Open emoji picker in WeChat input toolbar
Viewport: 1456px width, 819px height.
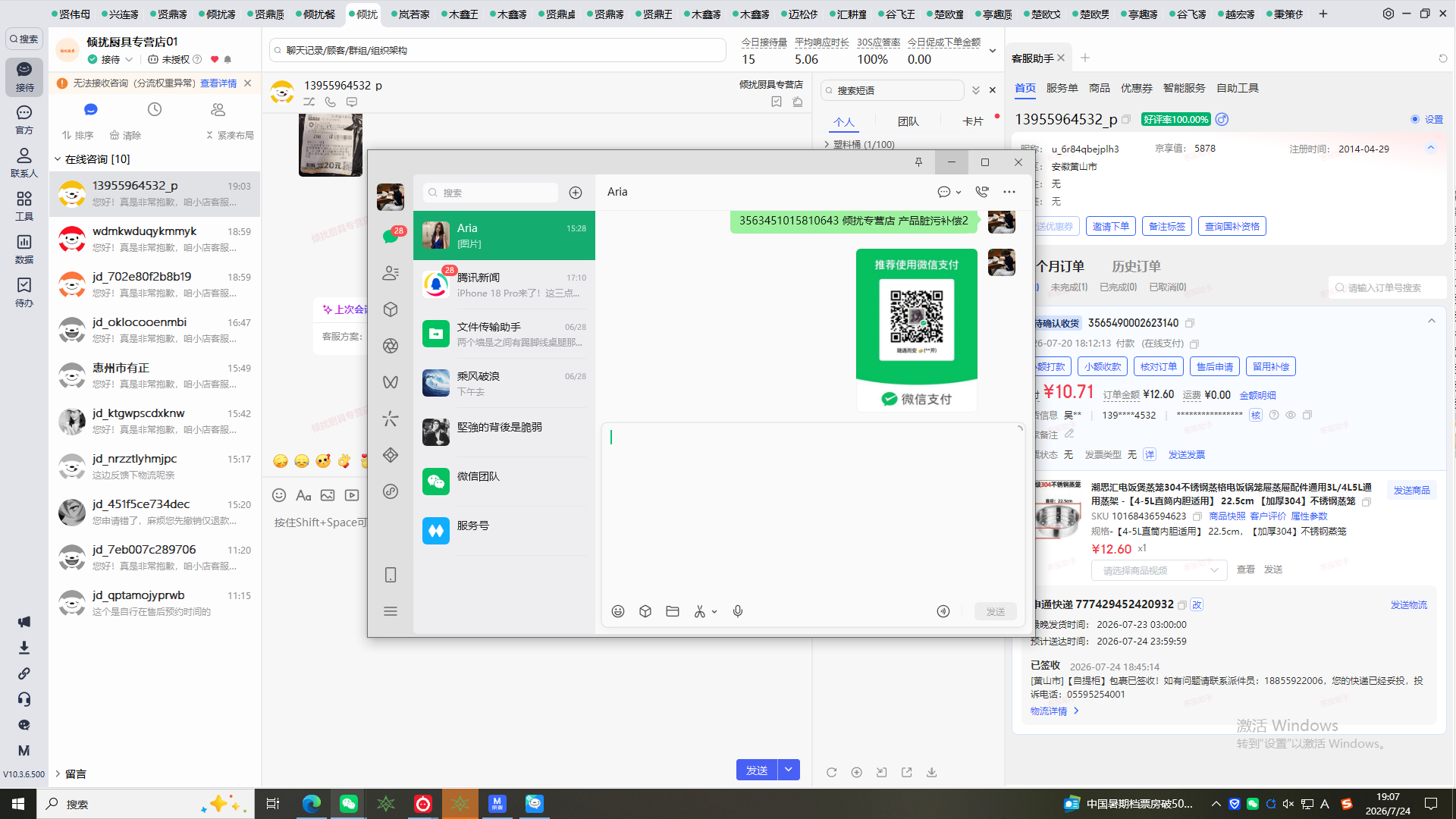point(618,611)
